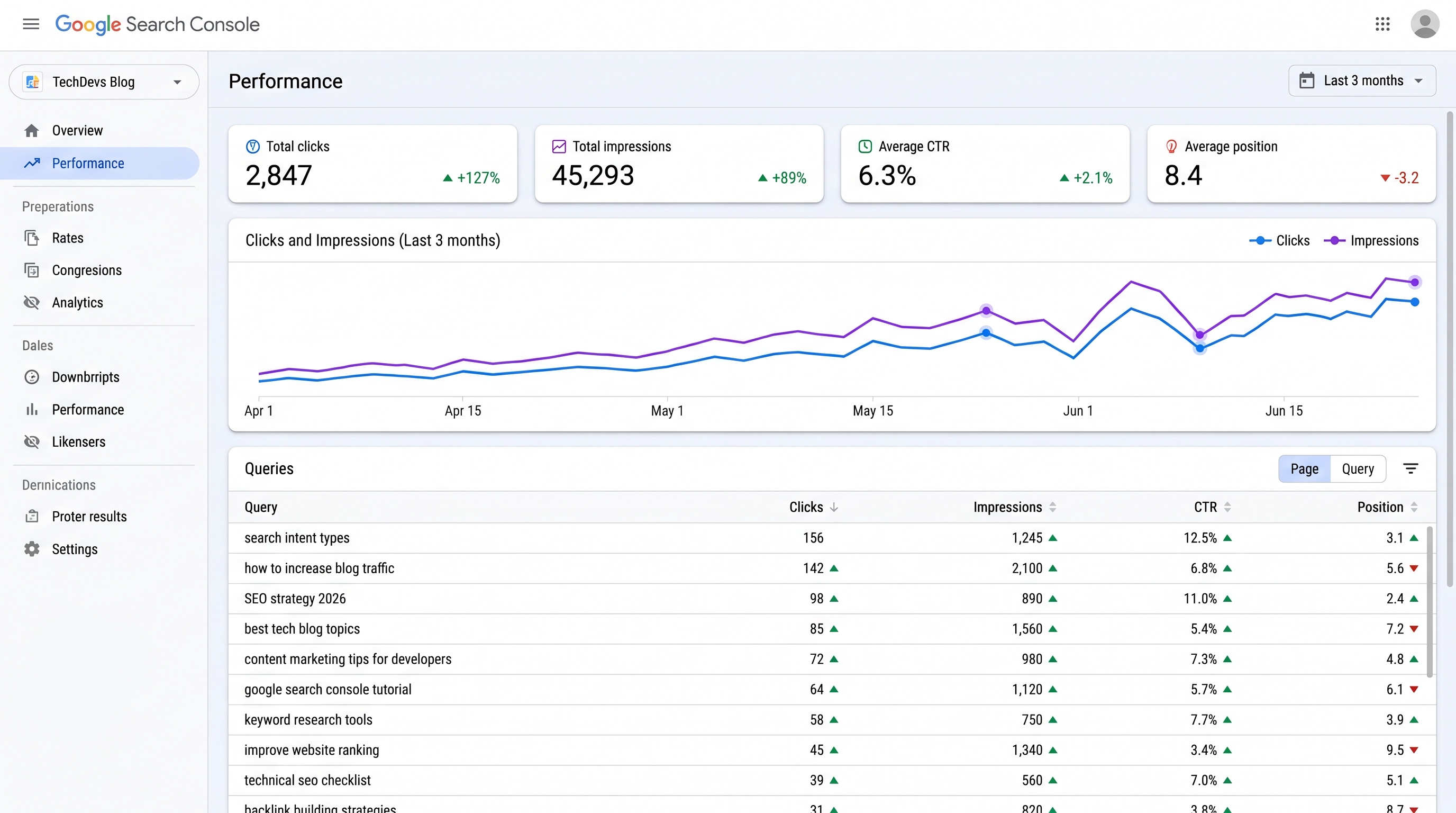The height and width of the screenshot is (813, 1456).
Task: Select the Total clicks metric card
Action: 372,164
